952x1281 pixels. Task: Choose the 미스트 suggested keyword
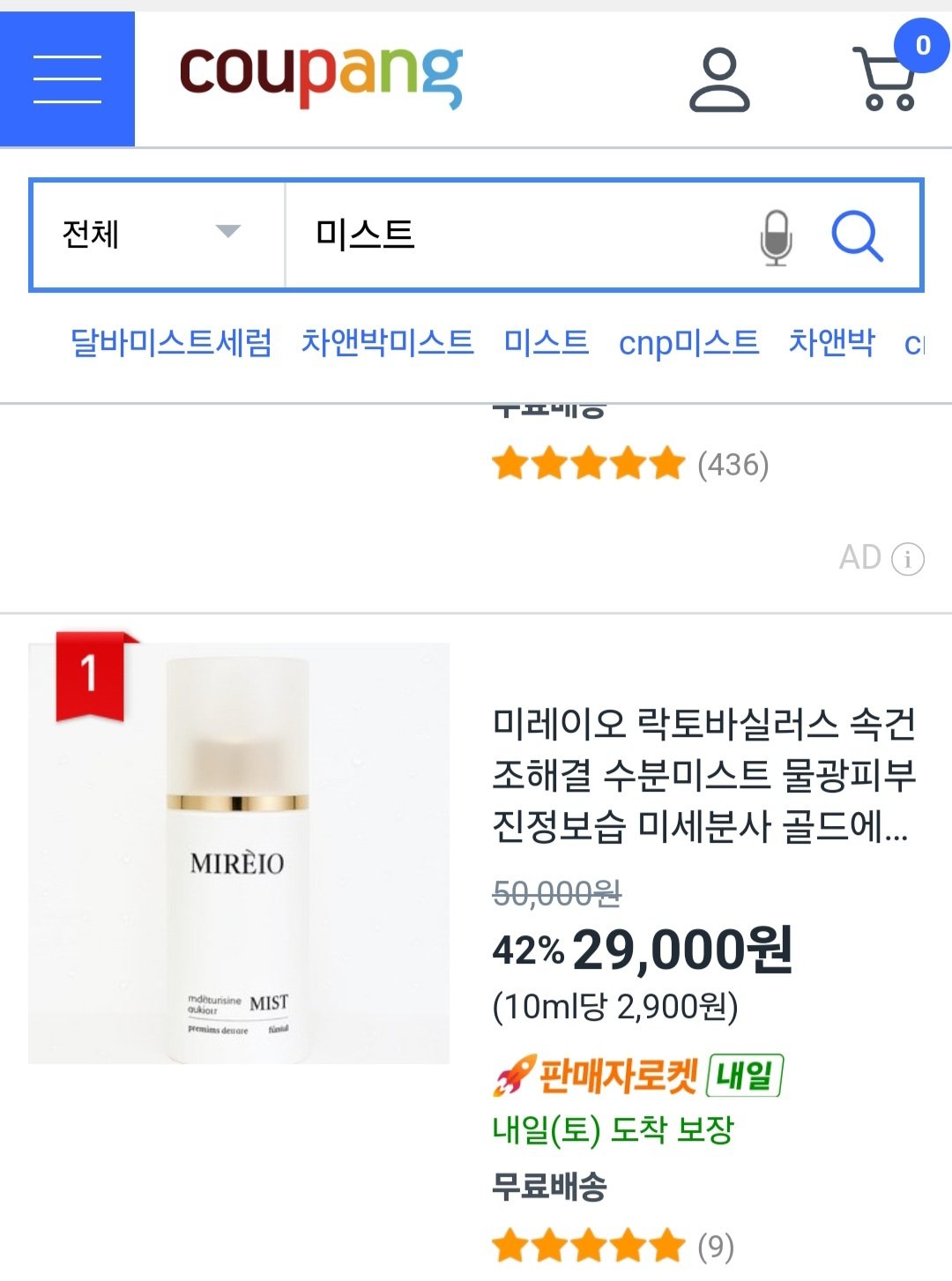pos(546,342)
